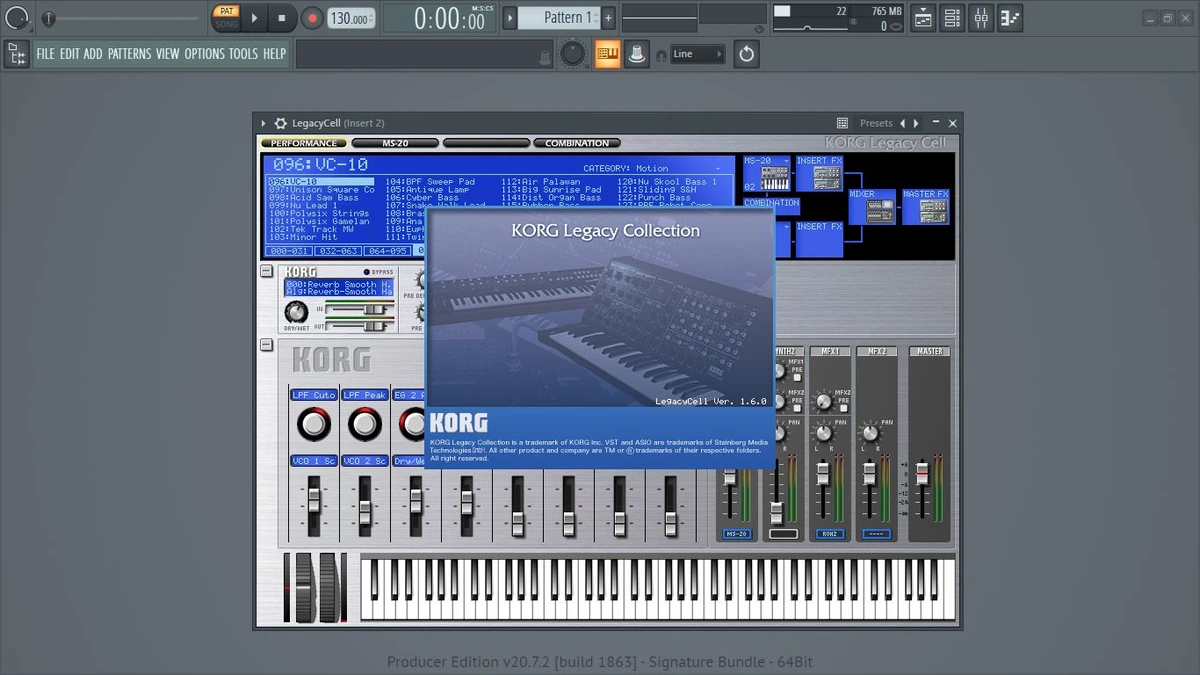Open the Piano roll view icon
Image resolution: width=1200 pixels, height=675 pixels.
click(1010, 17)
